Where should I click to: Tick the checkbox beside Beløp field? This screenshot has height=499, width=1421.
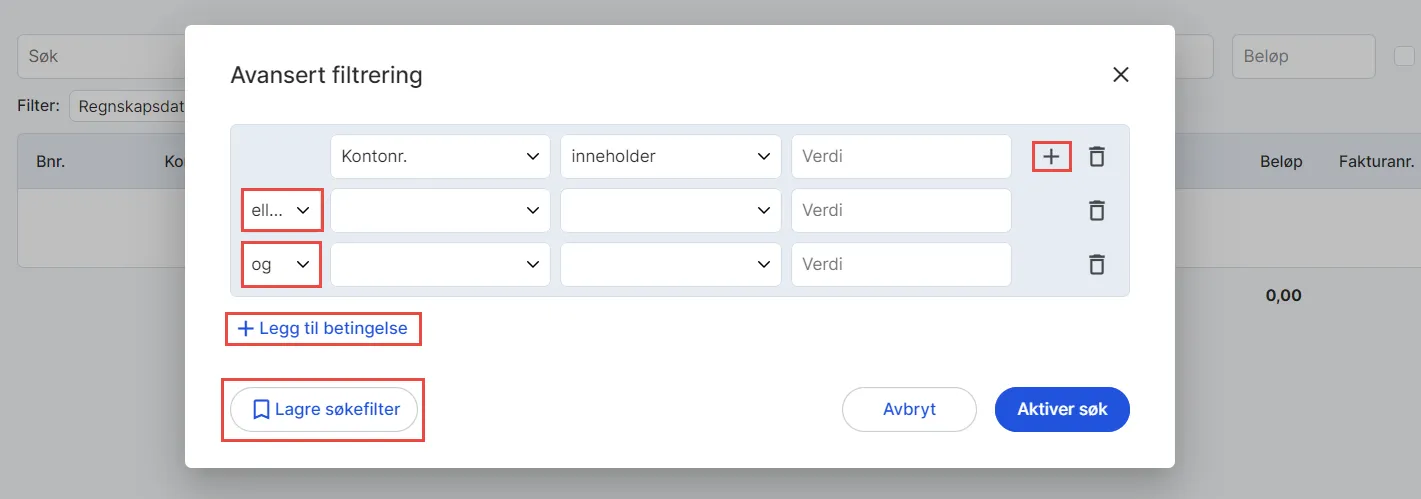pos(1404,56)
